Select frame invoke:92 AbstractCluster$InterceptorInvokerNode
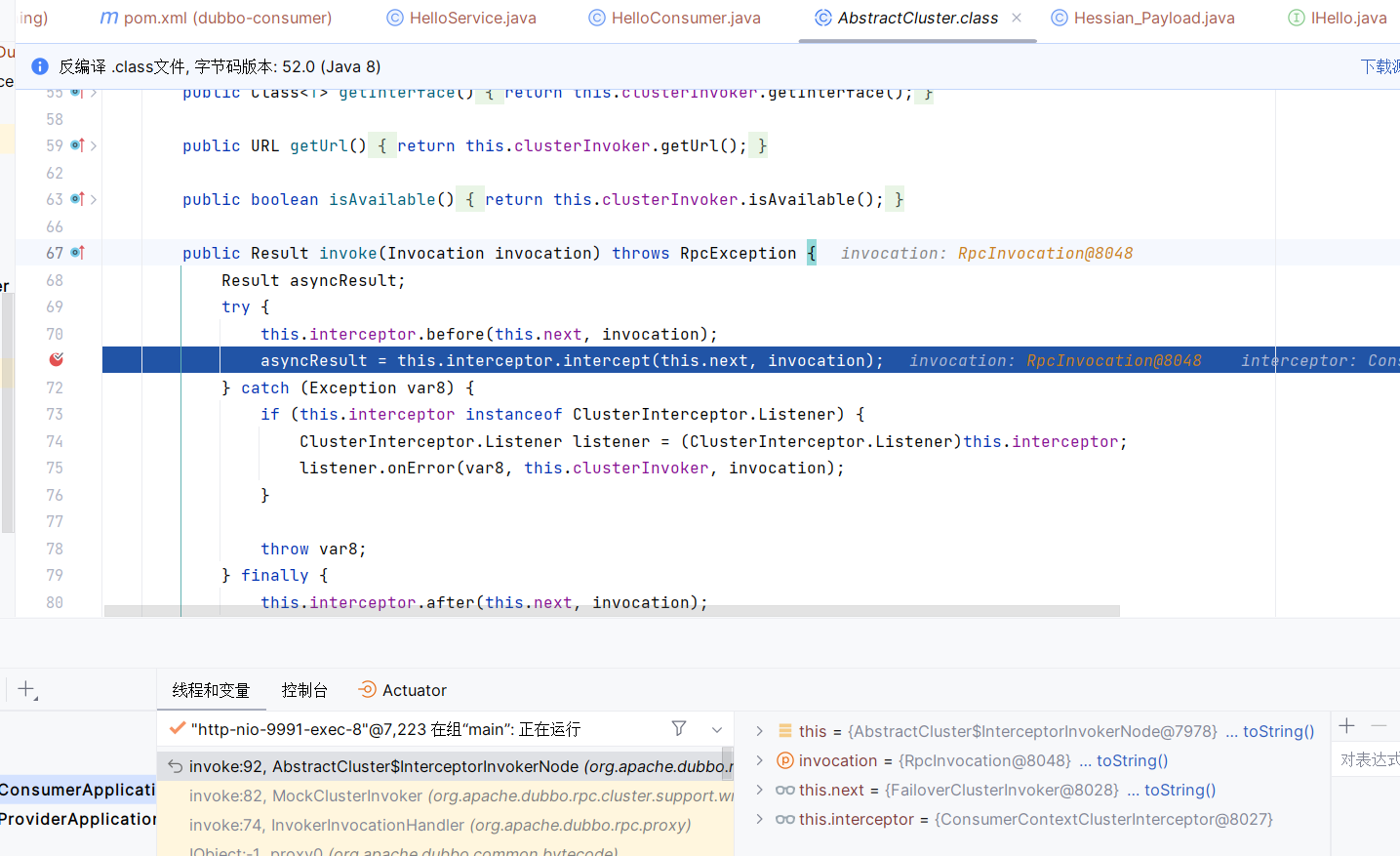This screenshot has width=1400, height=856. coord(445,766)
